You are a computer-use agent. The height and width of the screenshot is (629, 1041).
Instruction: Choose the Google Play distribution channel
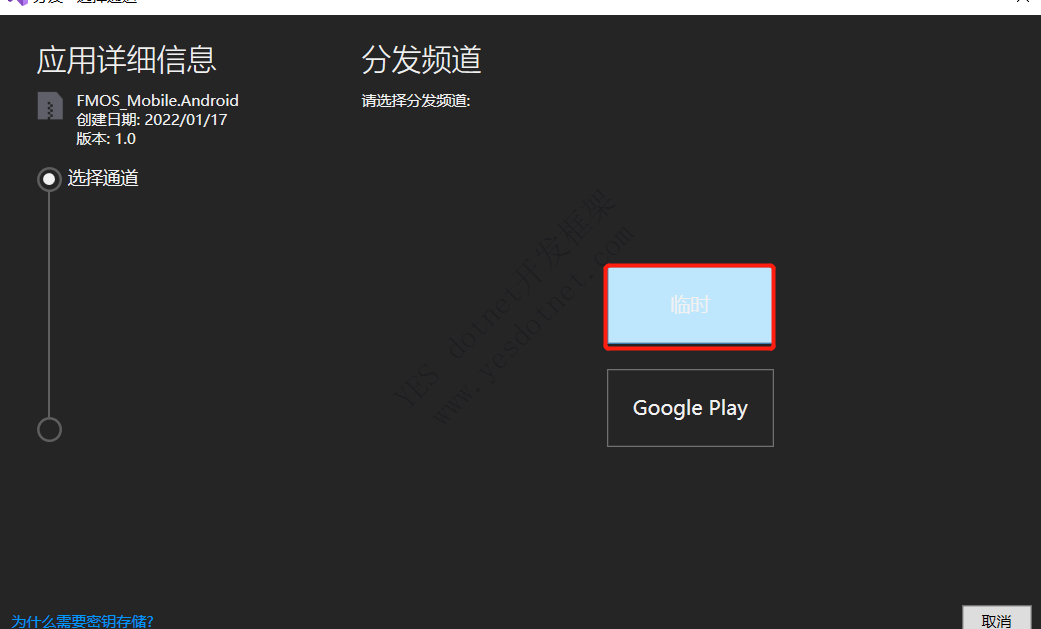[x=689, y=408]
